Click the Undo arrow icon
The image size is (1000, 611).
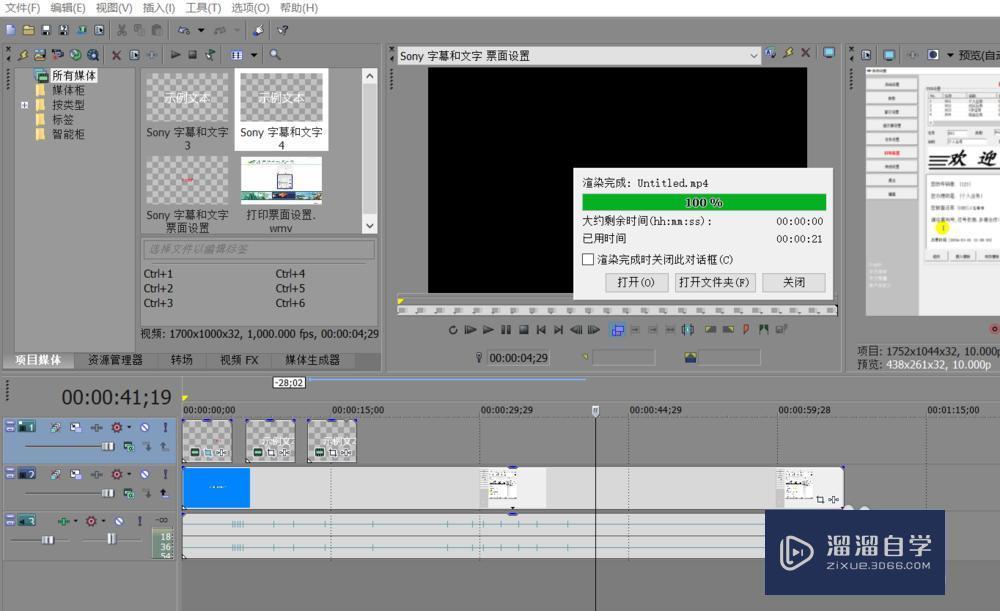pyautogui.click(x=184, y=30)
